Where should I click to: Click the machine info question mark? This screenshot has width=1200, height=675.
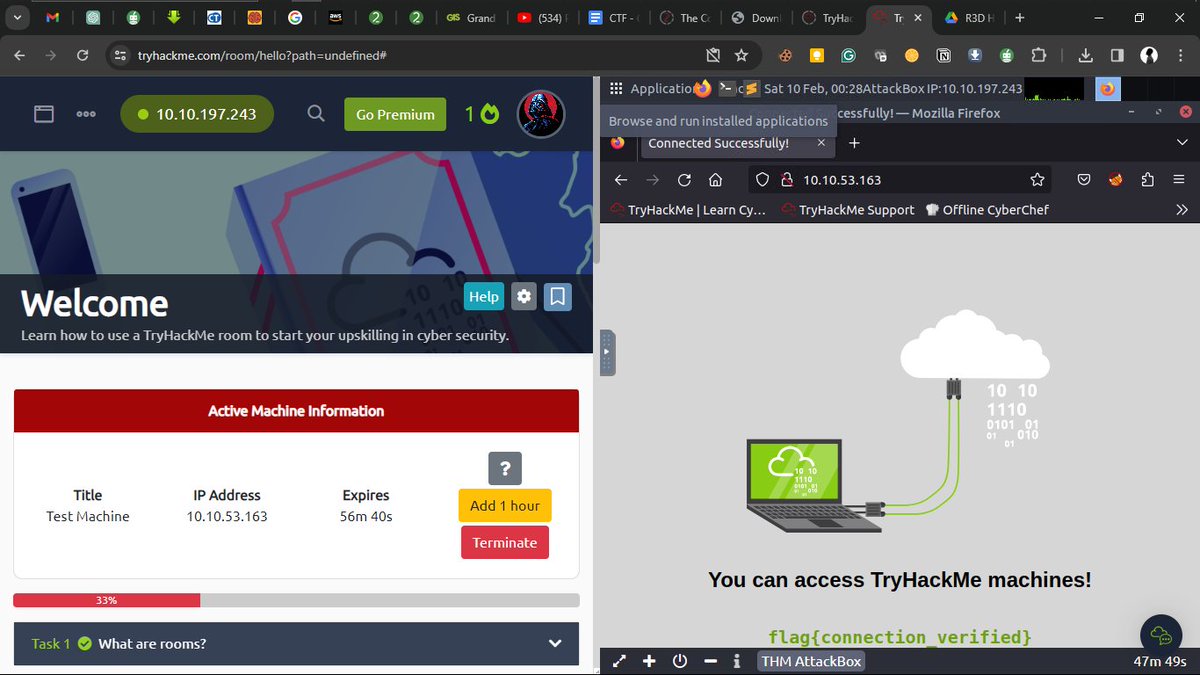[x=505, y=468]
